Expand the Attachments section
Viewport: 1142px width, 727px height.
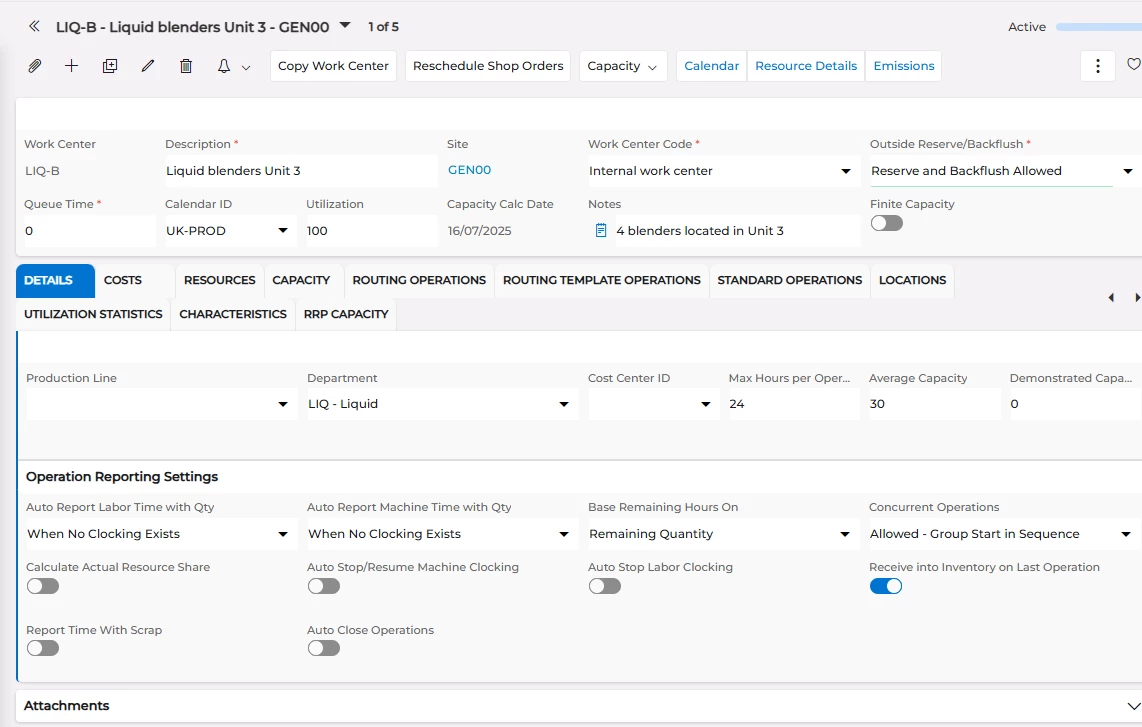(1133, 706)
